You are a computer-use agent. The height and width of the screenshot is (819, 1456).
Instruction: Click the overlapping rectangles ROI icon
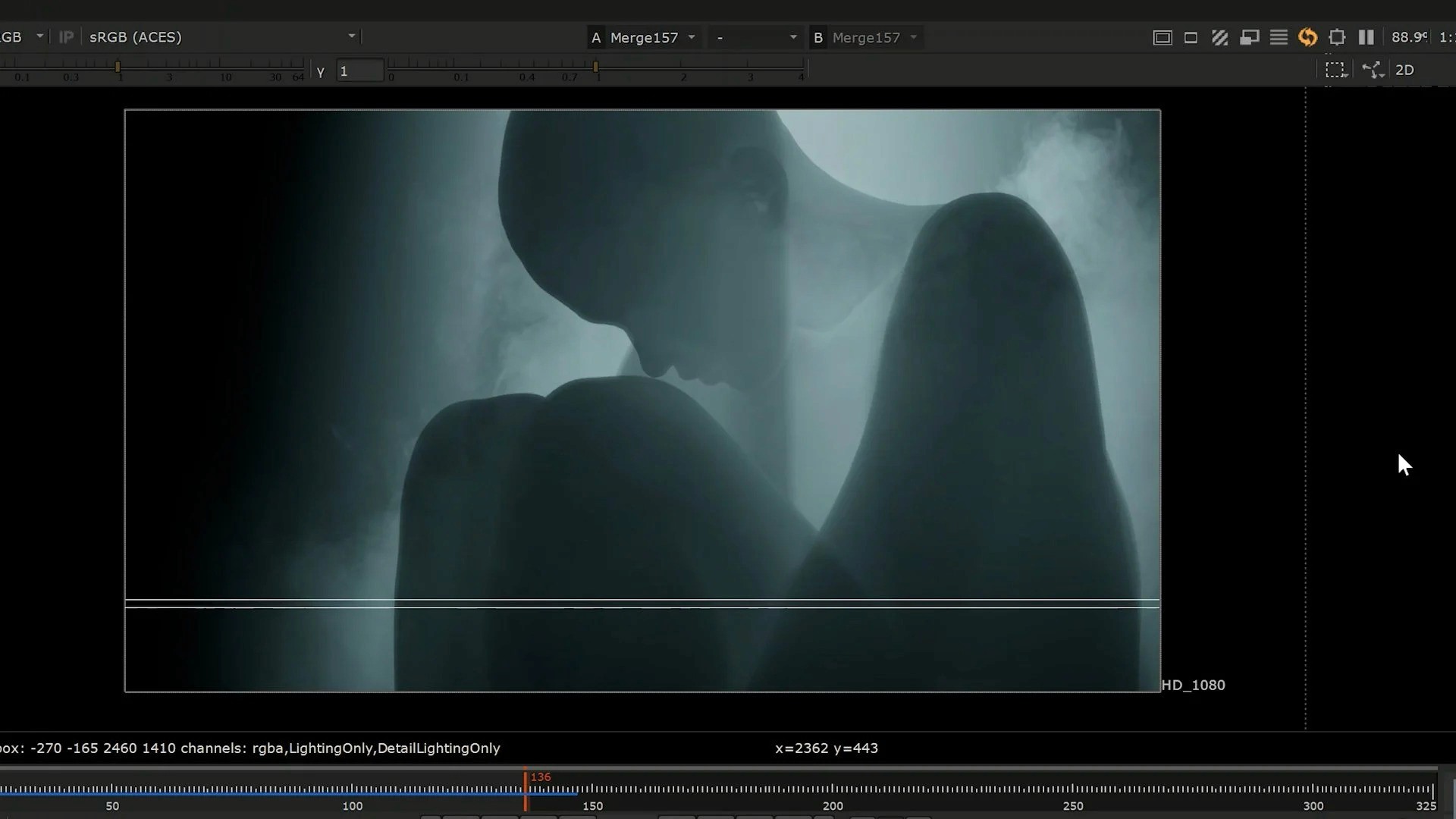(x=1249, y=37)
